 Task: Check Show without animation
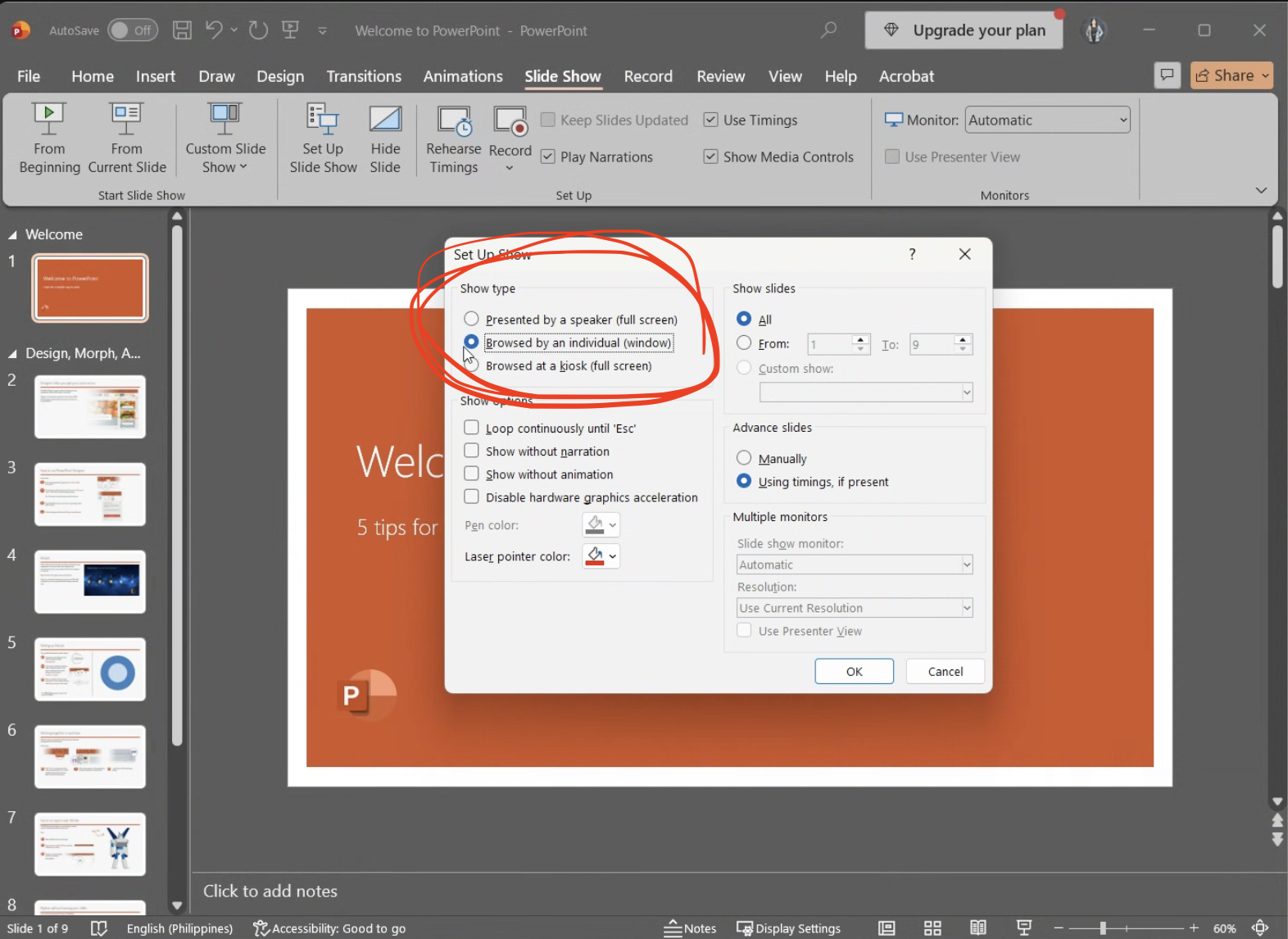pos(471,474)
